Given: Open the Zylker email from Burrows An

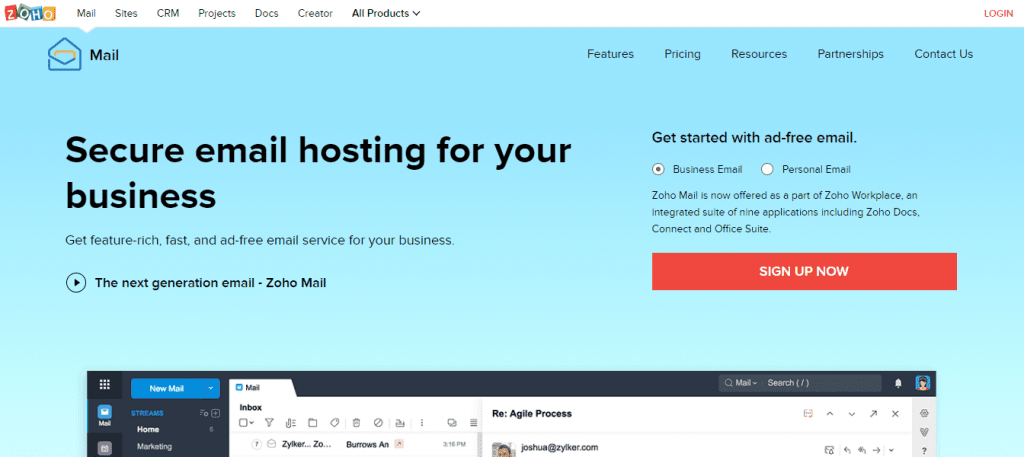Looking at the screenshot, I should point(355,444).
